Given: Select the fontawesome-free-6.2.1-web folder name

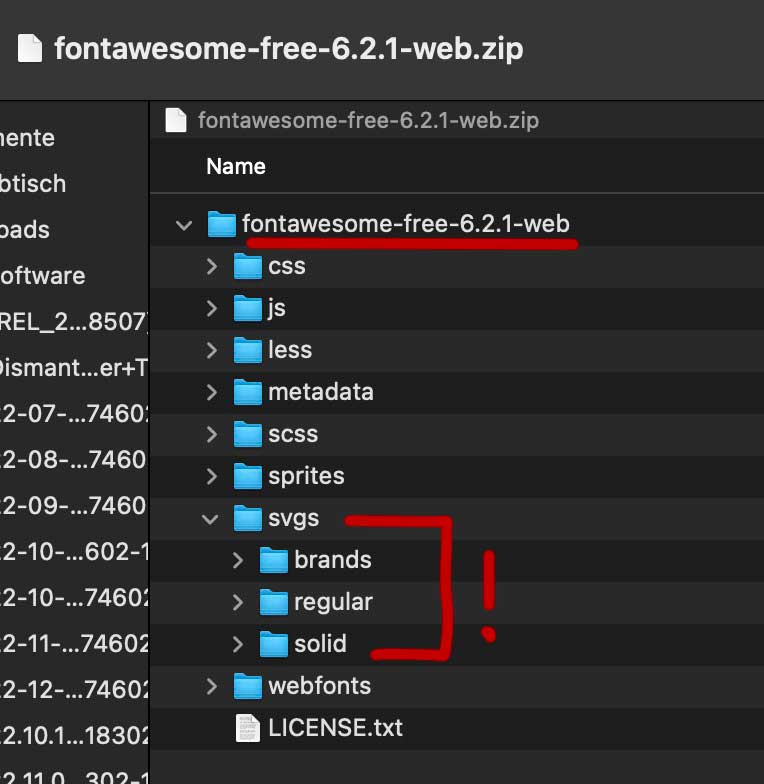Looking at the screenshot, I should coord(406,224).
